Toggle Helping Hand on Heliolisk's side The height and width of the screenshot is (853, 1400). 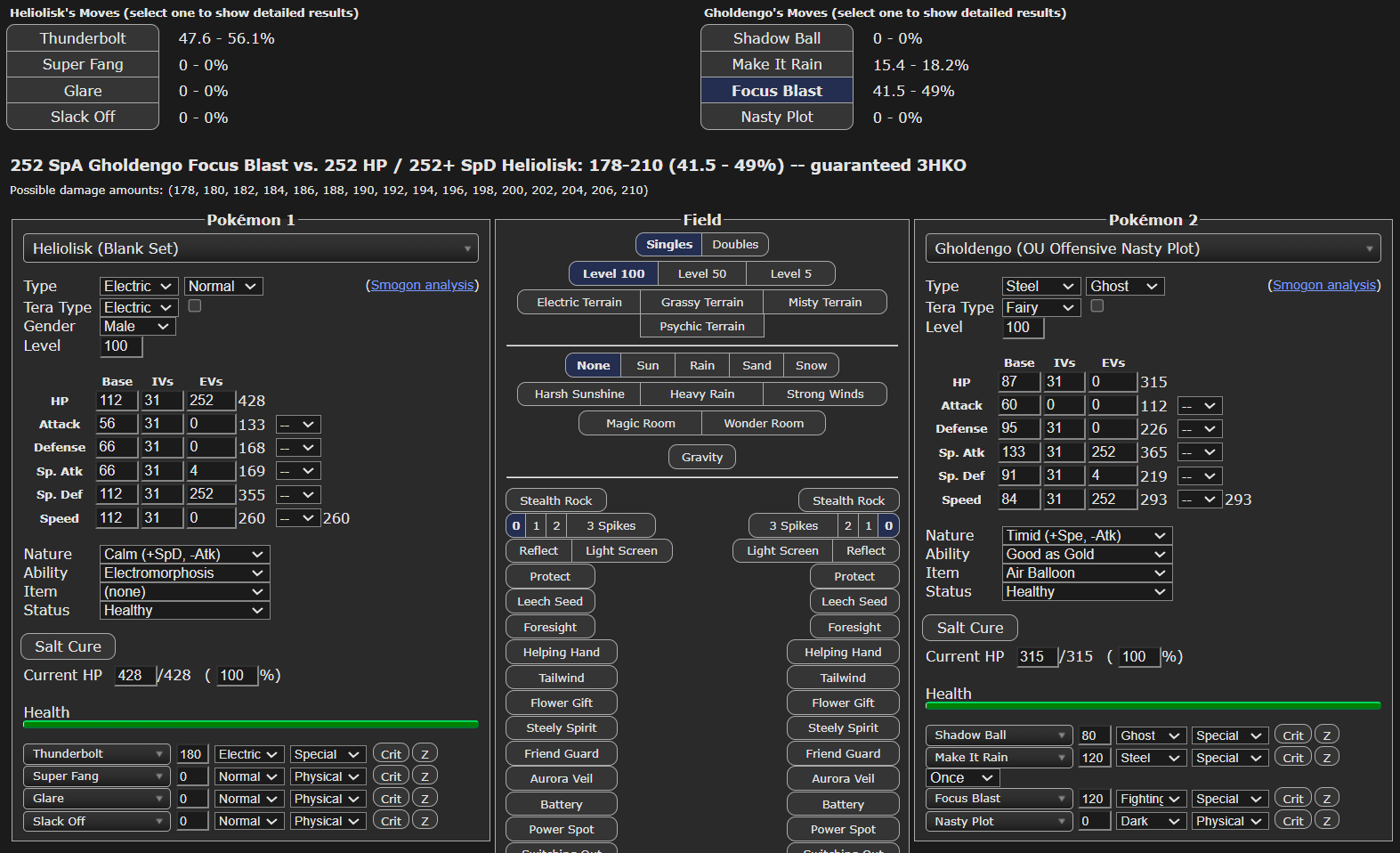coord(562,652)
